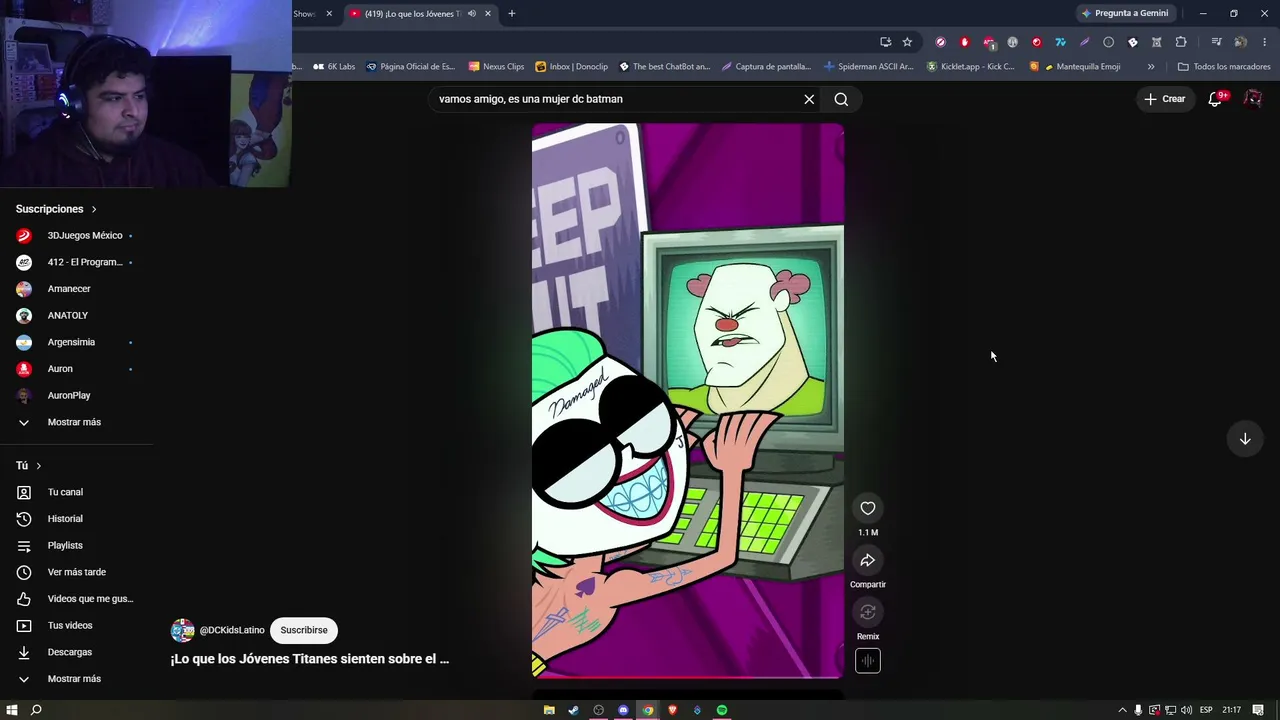
Task: Click the install app icon in address bar
Action: [x=885, y=42]
